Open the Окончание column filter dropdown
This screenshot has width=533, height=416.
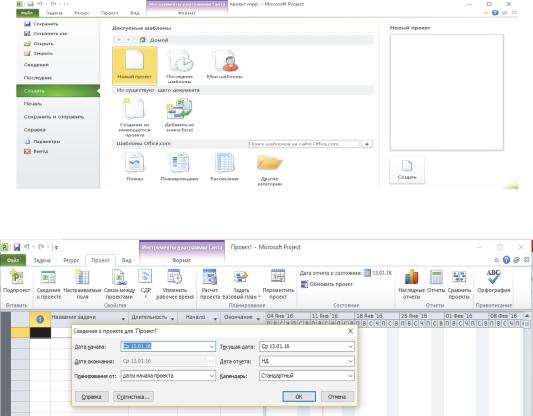pos(258,319)
